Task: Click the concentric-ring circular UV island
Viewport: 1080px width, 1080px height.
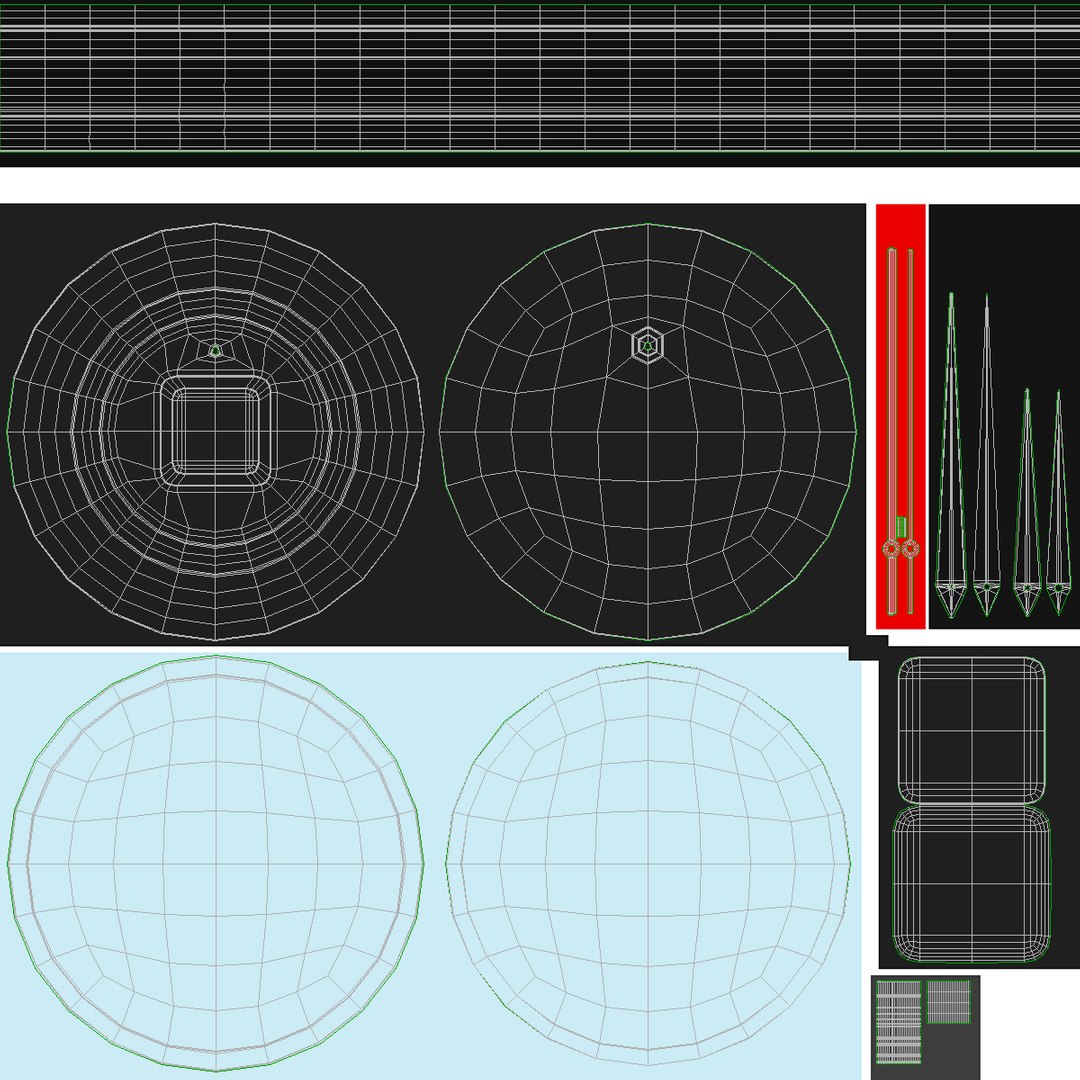Action: [215, 432]
